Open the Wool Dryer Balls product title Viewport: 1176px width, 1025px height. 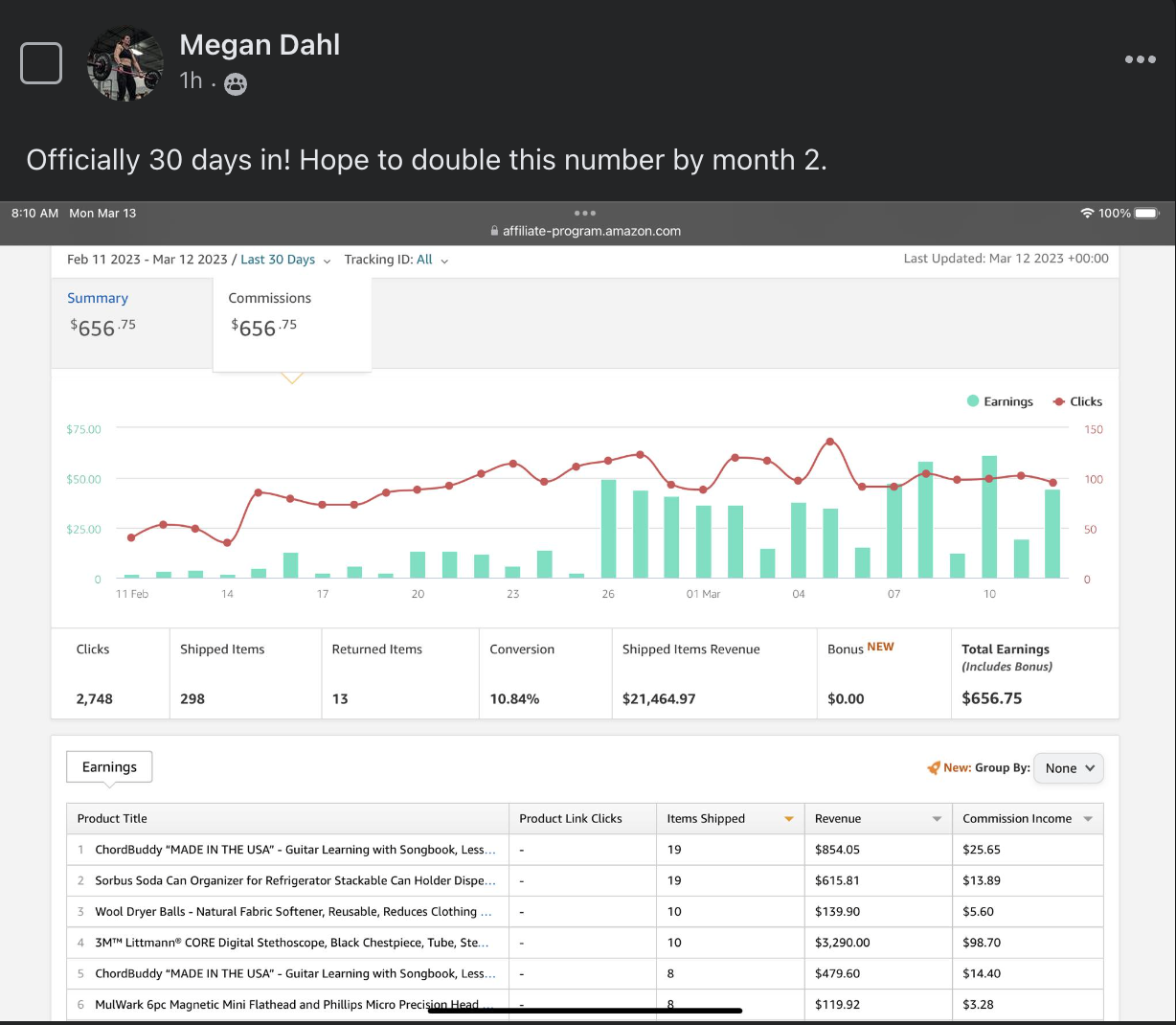click(293, 912)
